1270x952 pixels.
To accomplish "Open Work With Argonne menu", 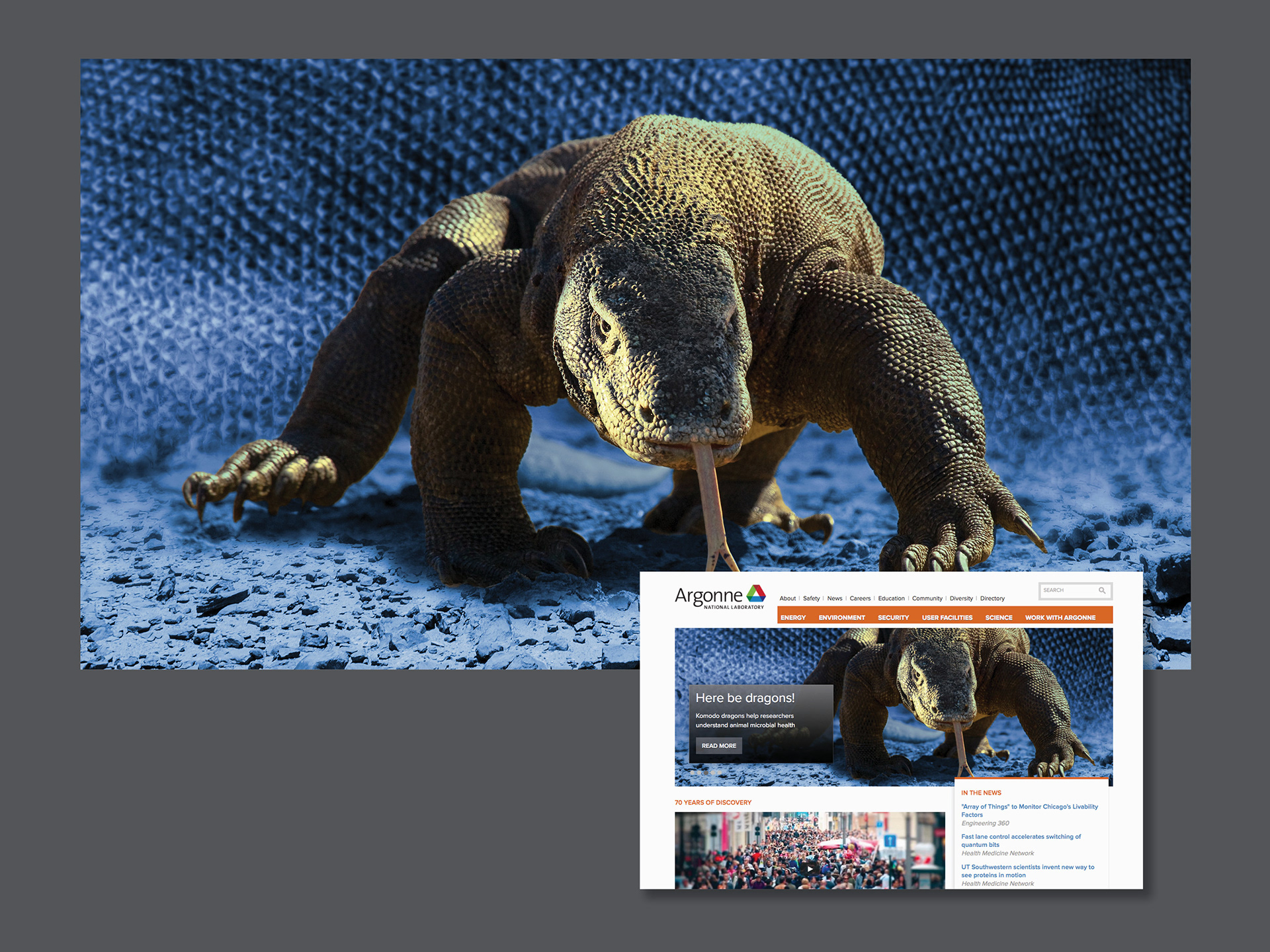I will click(x=1060, y=617).
